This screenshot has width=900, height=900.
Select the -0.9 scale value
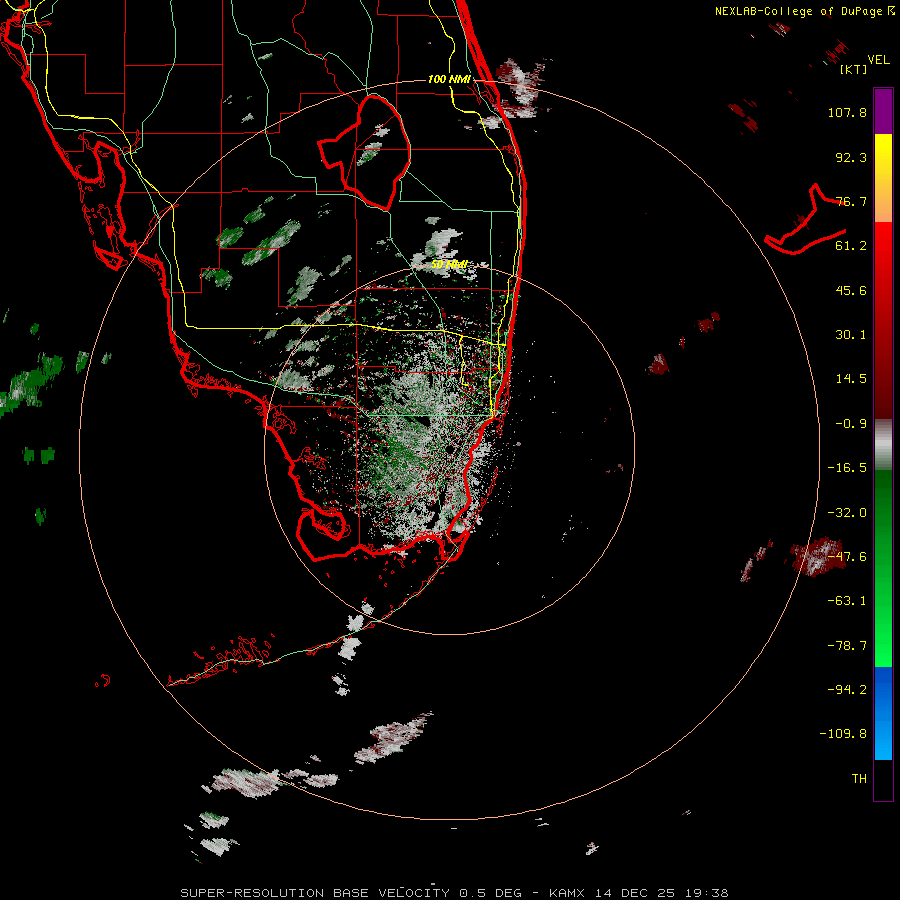[x=851, y=424]
